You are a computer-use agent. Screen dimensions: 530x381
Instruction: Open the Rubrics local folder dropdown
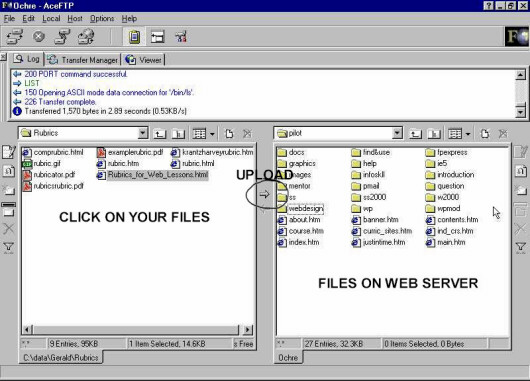coord(143,133)
